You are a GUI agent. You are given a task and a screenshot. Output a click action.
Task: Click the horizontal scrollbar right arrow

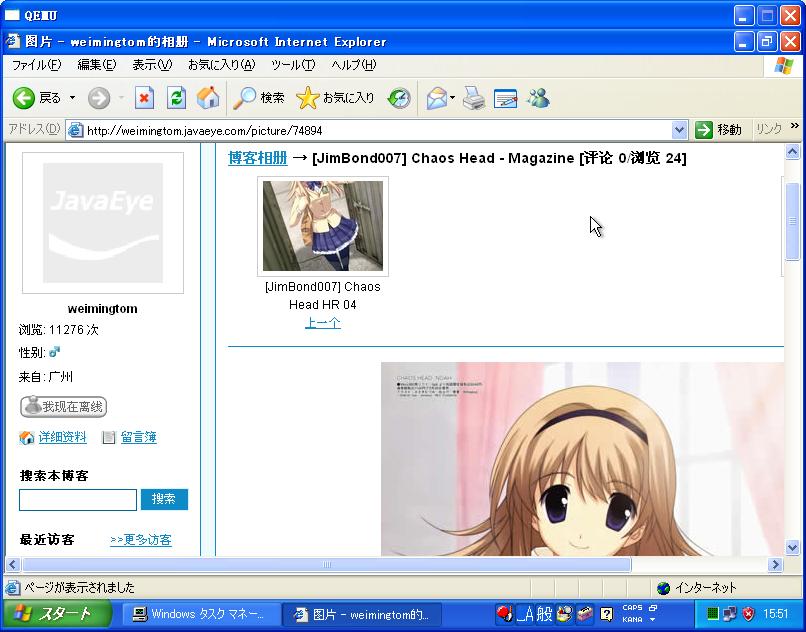(x=776, y=565)
